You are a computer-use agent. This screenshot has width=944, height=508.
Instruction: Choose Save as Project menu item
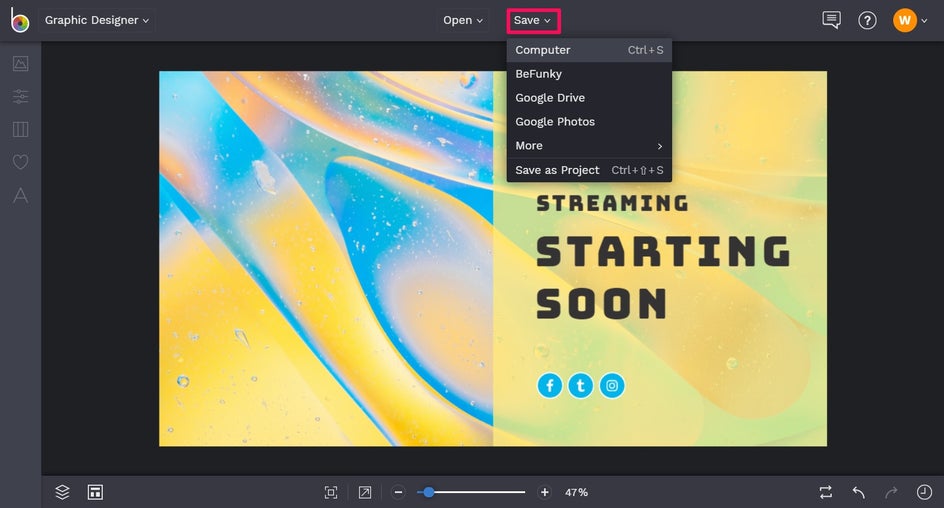589,170
